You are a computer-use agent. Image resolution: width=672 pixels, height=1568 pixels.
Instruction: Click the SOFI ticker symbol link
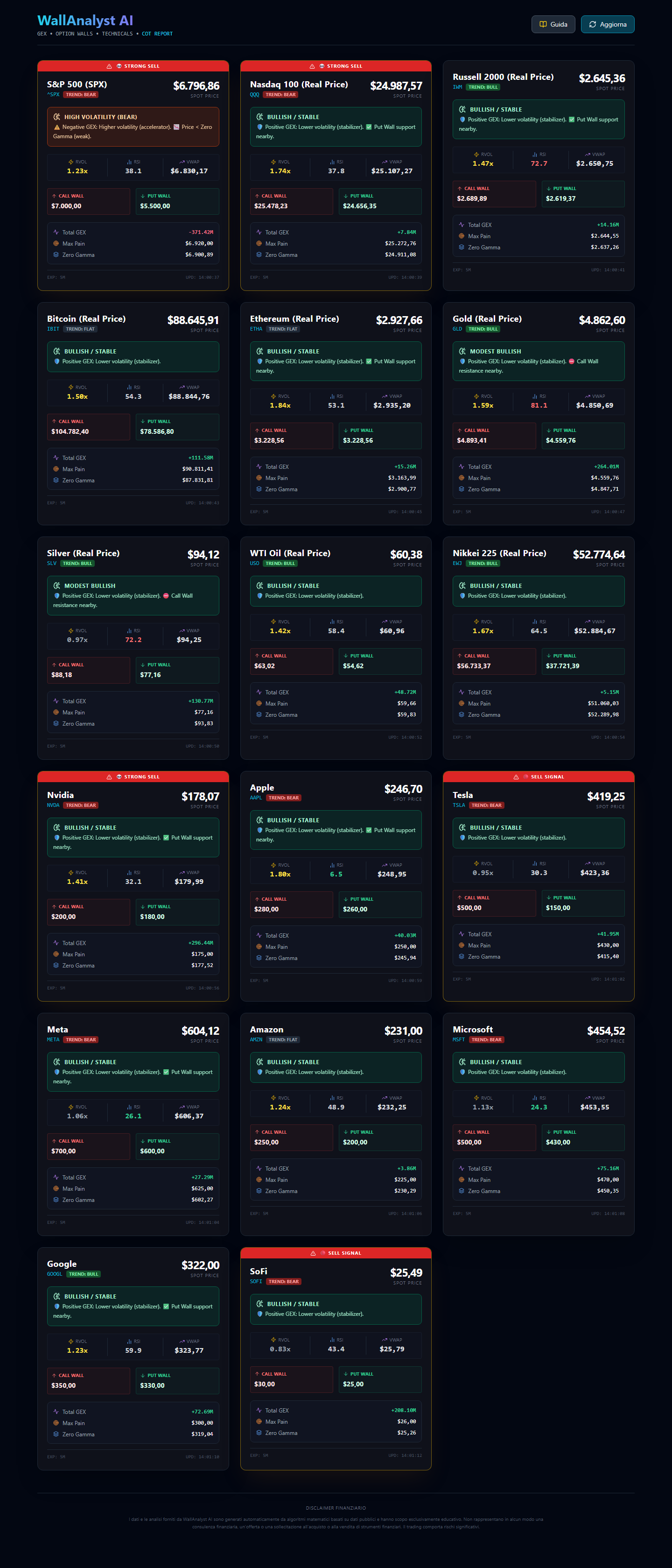click(256, 1281)
